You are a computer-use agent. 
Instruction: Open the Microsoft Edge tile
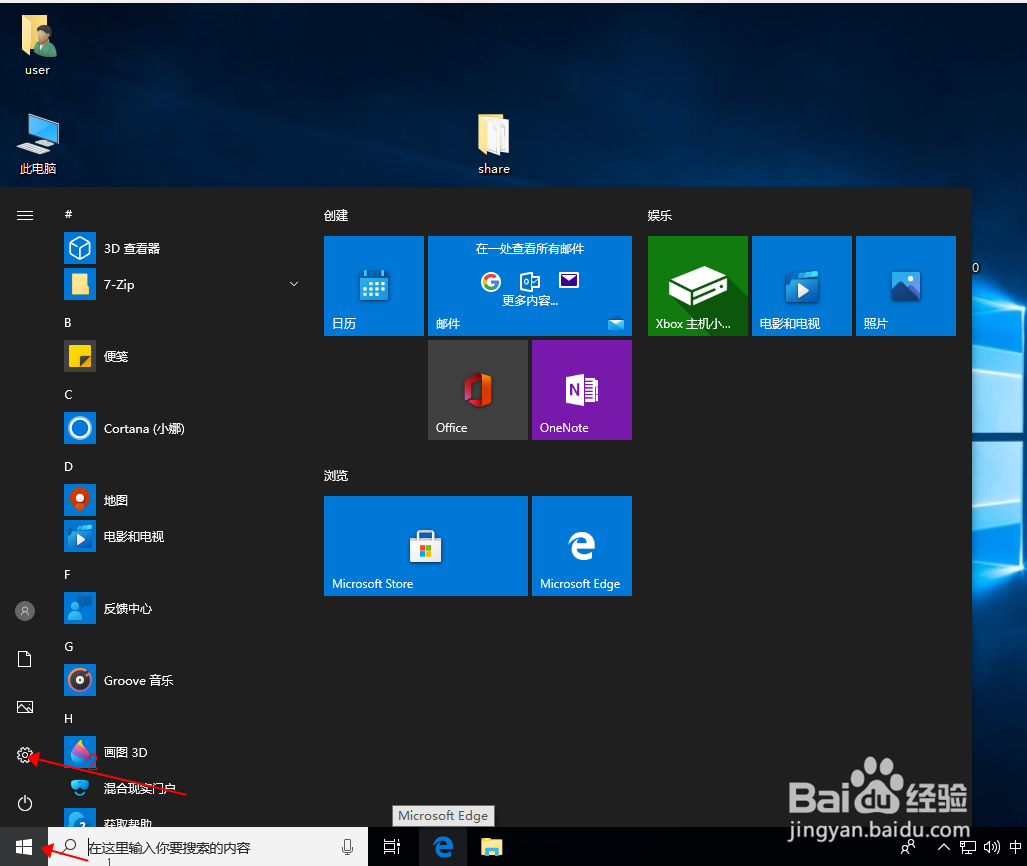coord(582,546)
